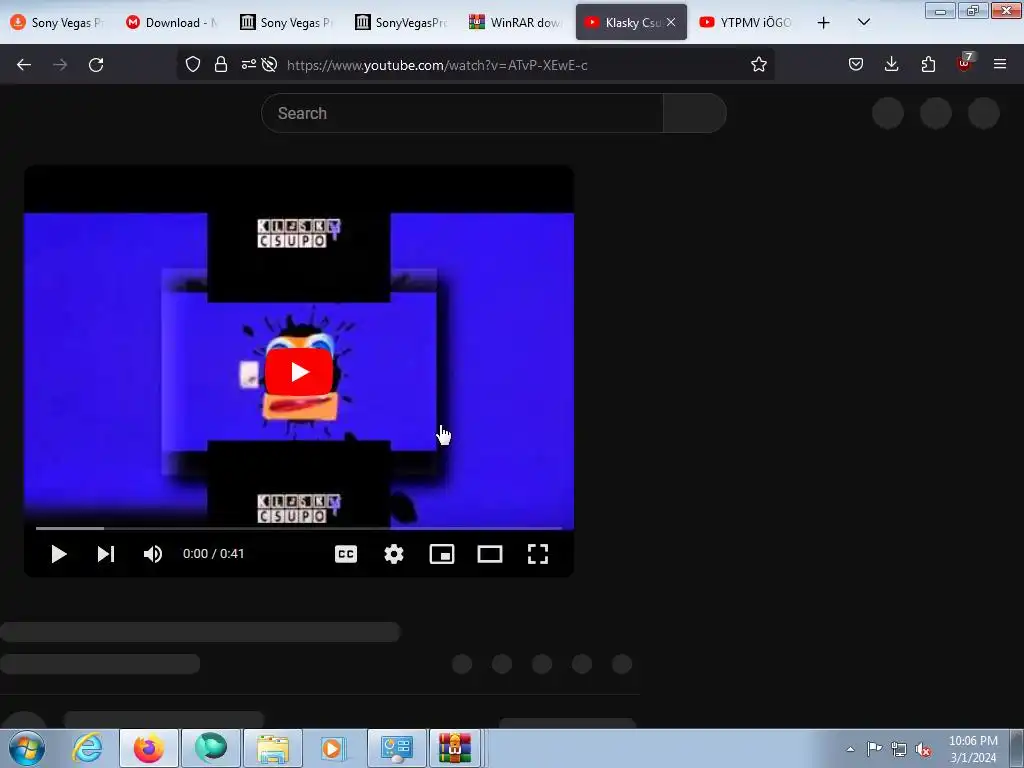Switch to WinRAR download tab

(x=516, y=22)
